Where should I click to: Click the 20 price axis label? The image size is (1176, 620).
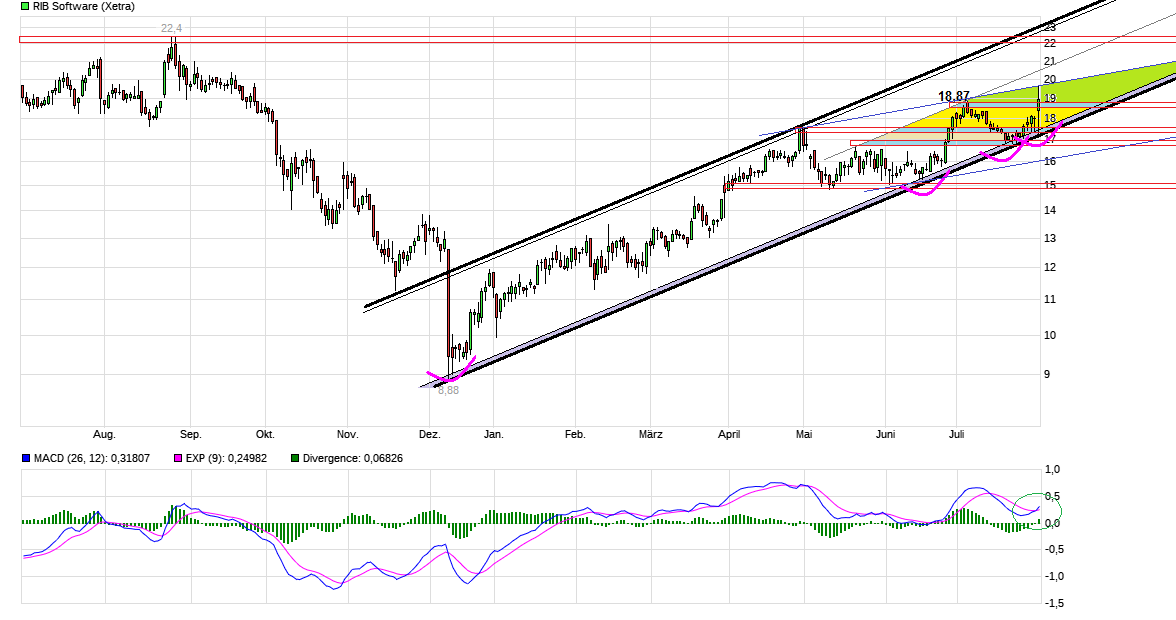1050,79
